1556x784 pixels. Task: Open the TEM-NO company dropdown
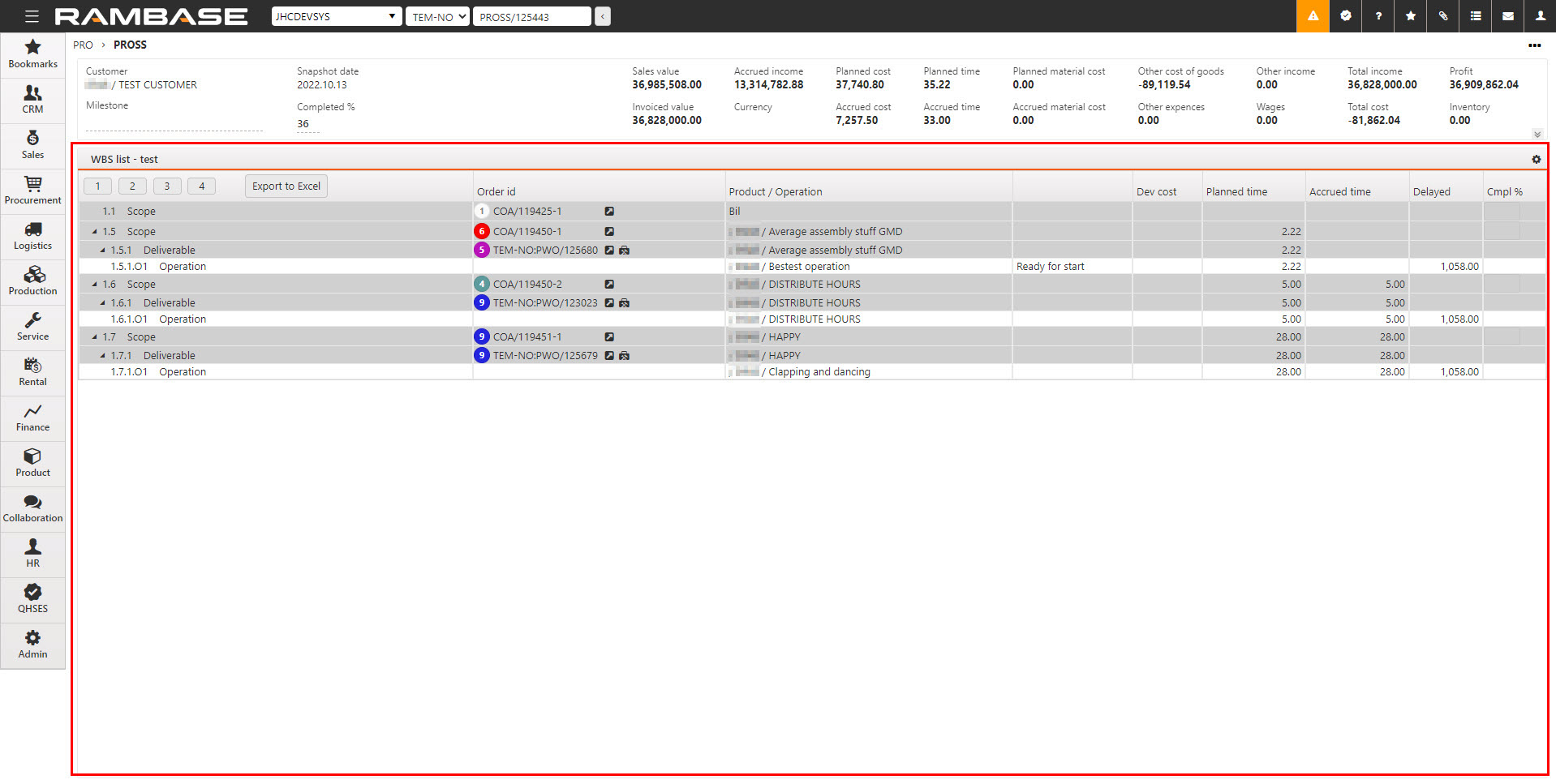click(437, 16)
